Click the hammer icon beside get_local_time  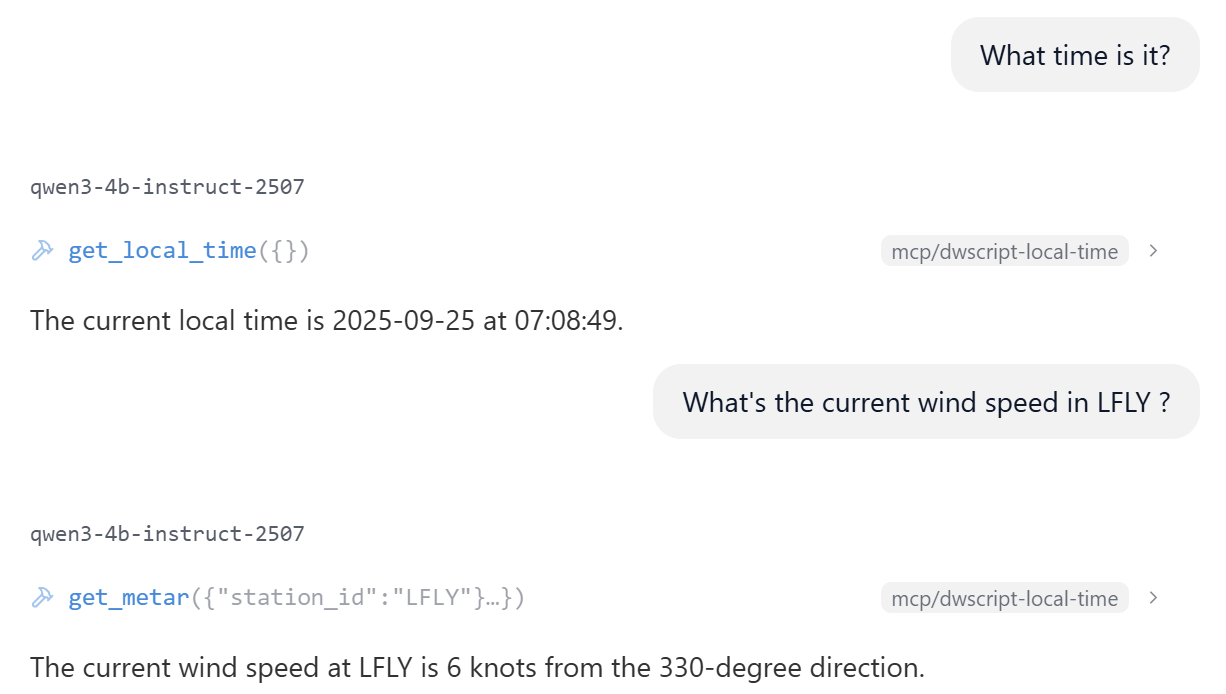pos(42,251)
